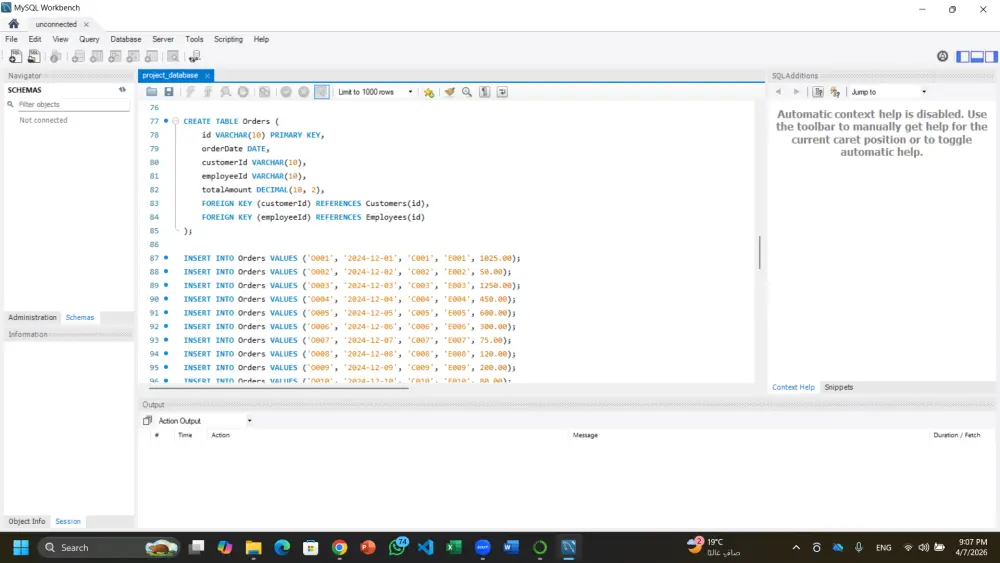Open the File menu
Viewport: 1000px width, 563px height.
point(11,39)
